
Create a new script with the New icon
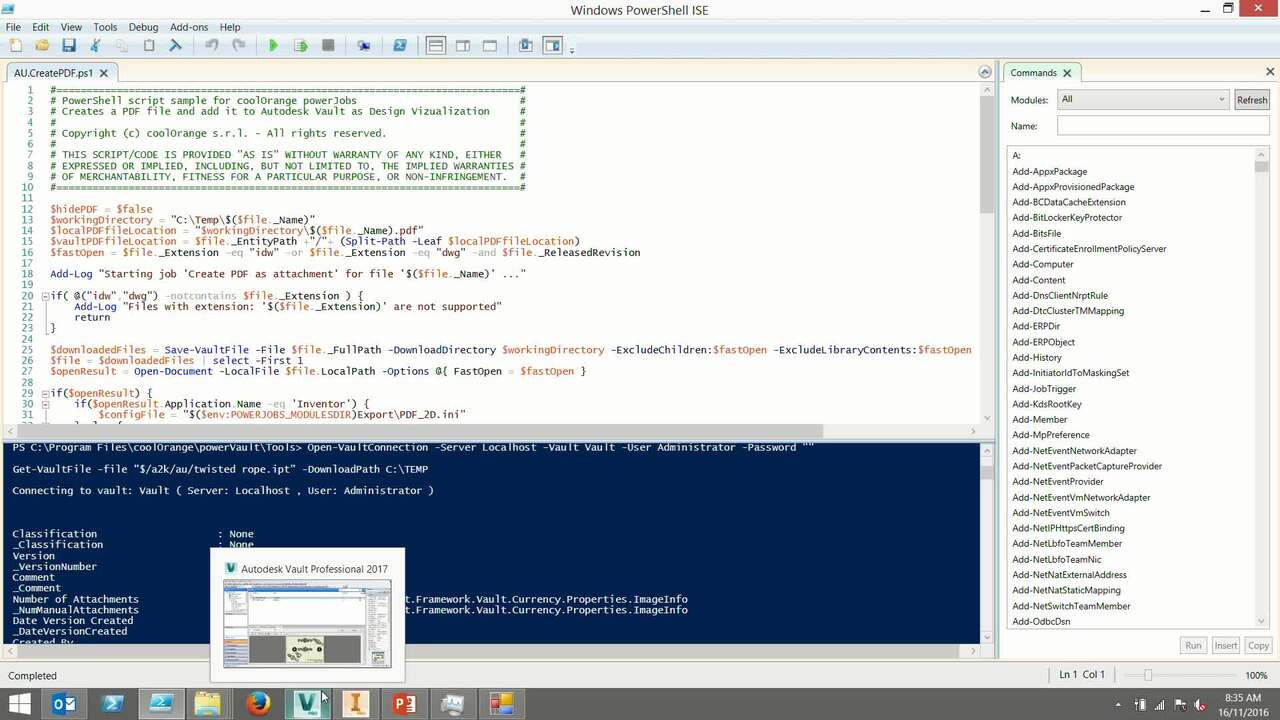16,46
